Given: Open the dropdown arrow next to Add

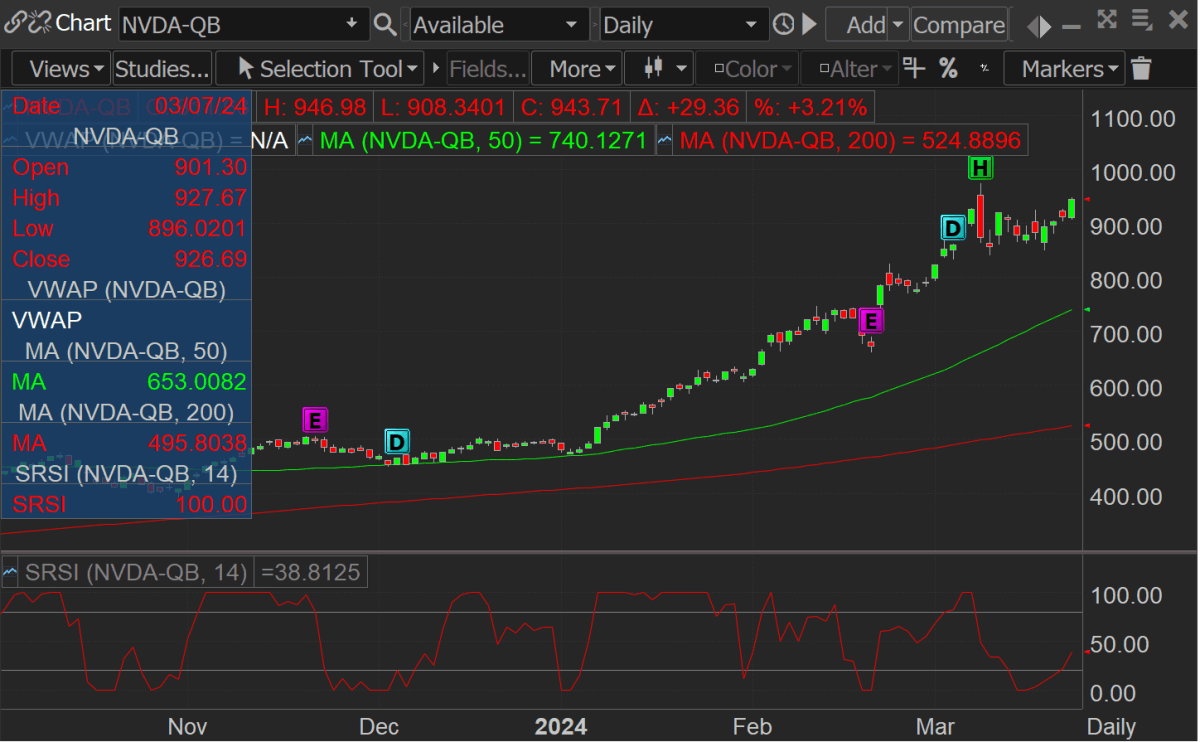Looking at the screenshot, I should (898, 24).
